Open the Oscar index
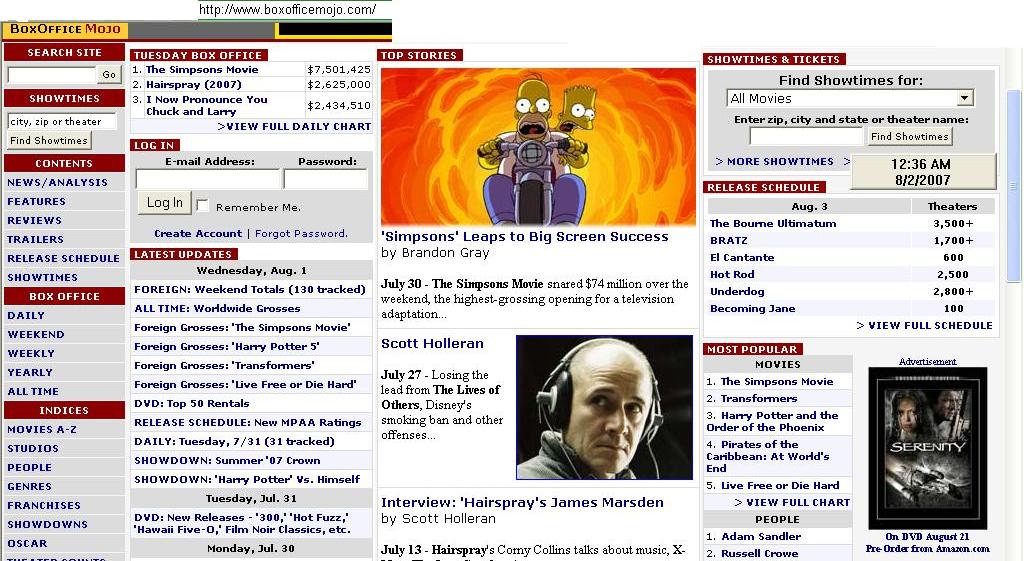 point(27,543)
